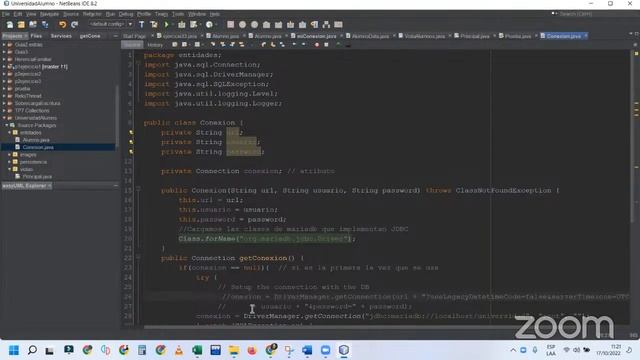Switch to the Services panel tab

61,36
